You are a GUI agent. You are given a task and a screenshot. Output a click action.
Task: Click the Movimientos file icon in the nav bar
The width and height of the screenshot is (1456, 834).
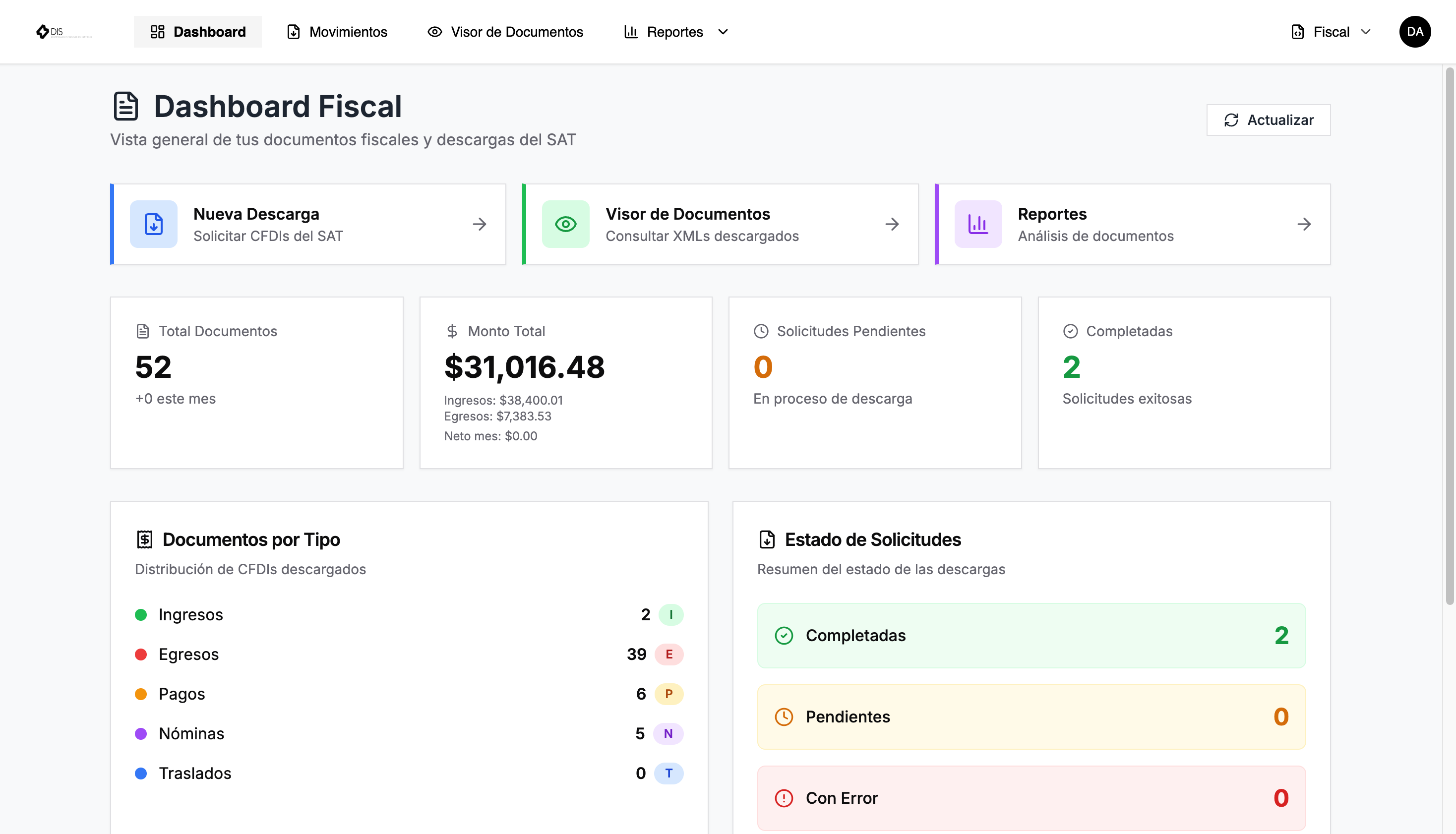pyautogui.click(x=293, y=32)
